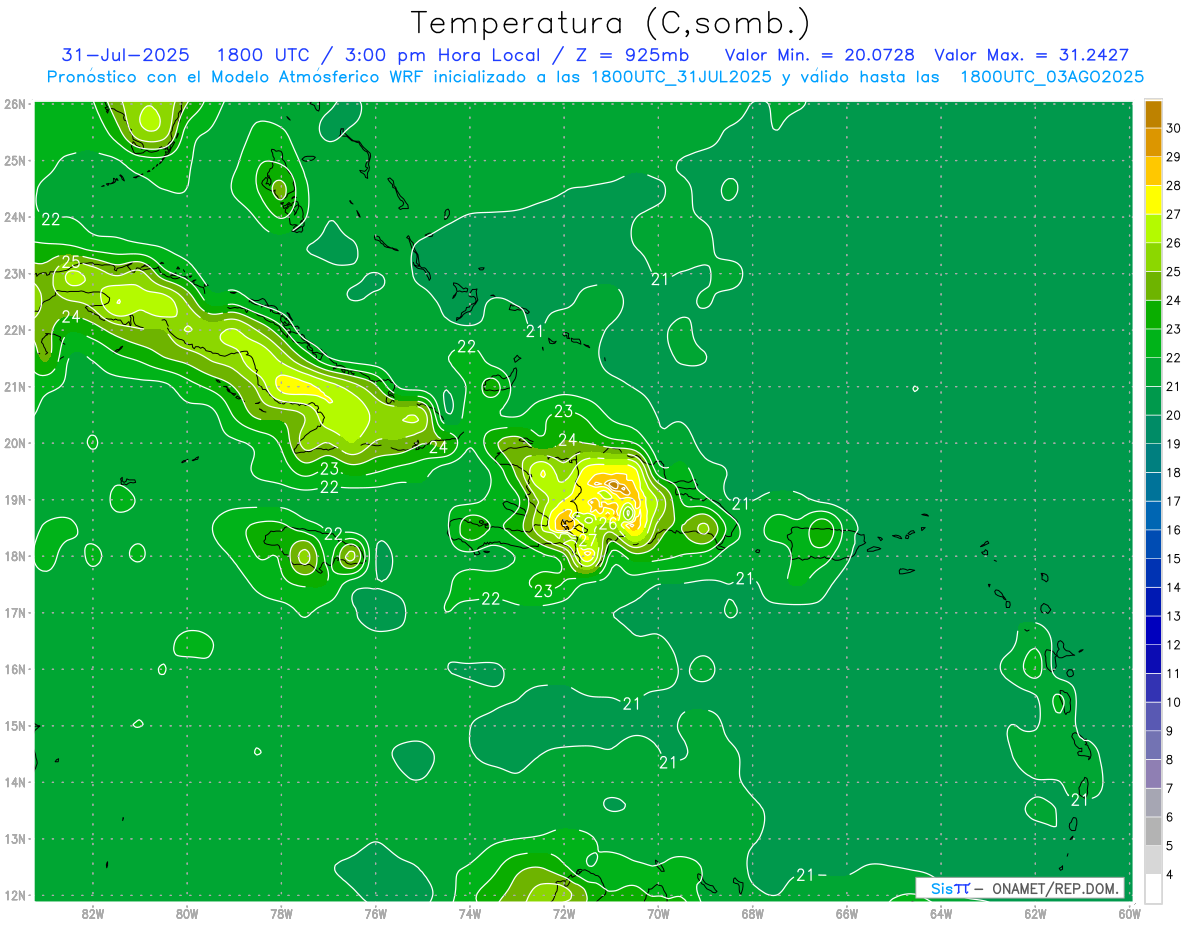Pick the color bar segment between 29 and 30

[1153, 142]
